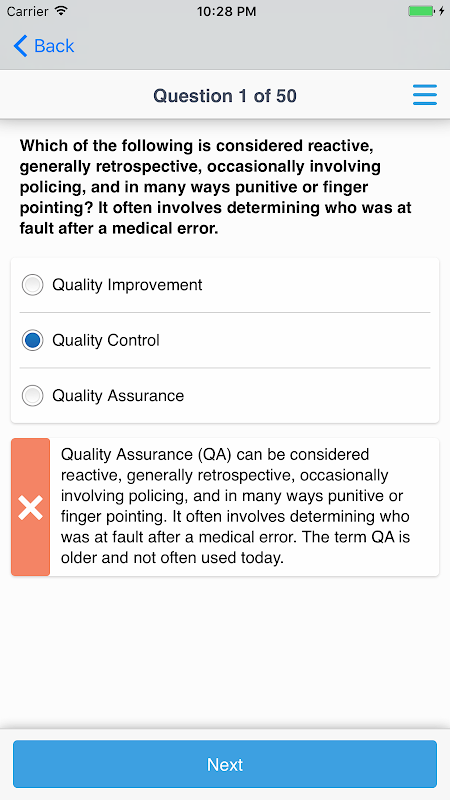
Task: Tap the Carrier label in status bar
Action: 29,11
